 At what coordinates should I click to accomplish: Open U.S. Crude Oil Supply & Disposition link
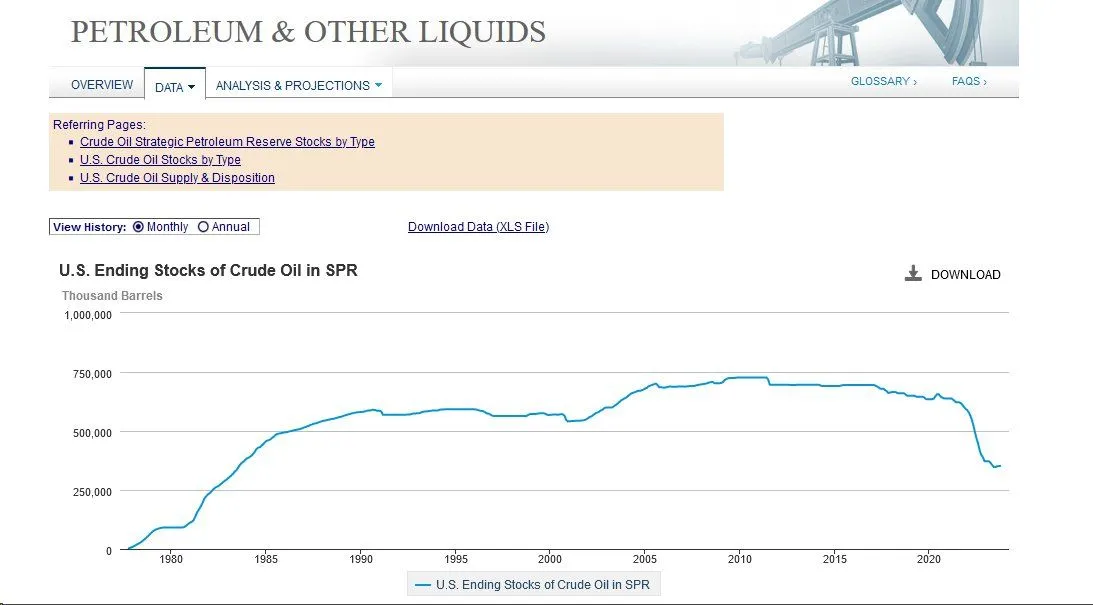(177, 178)
